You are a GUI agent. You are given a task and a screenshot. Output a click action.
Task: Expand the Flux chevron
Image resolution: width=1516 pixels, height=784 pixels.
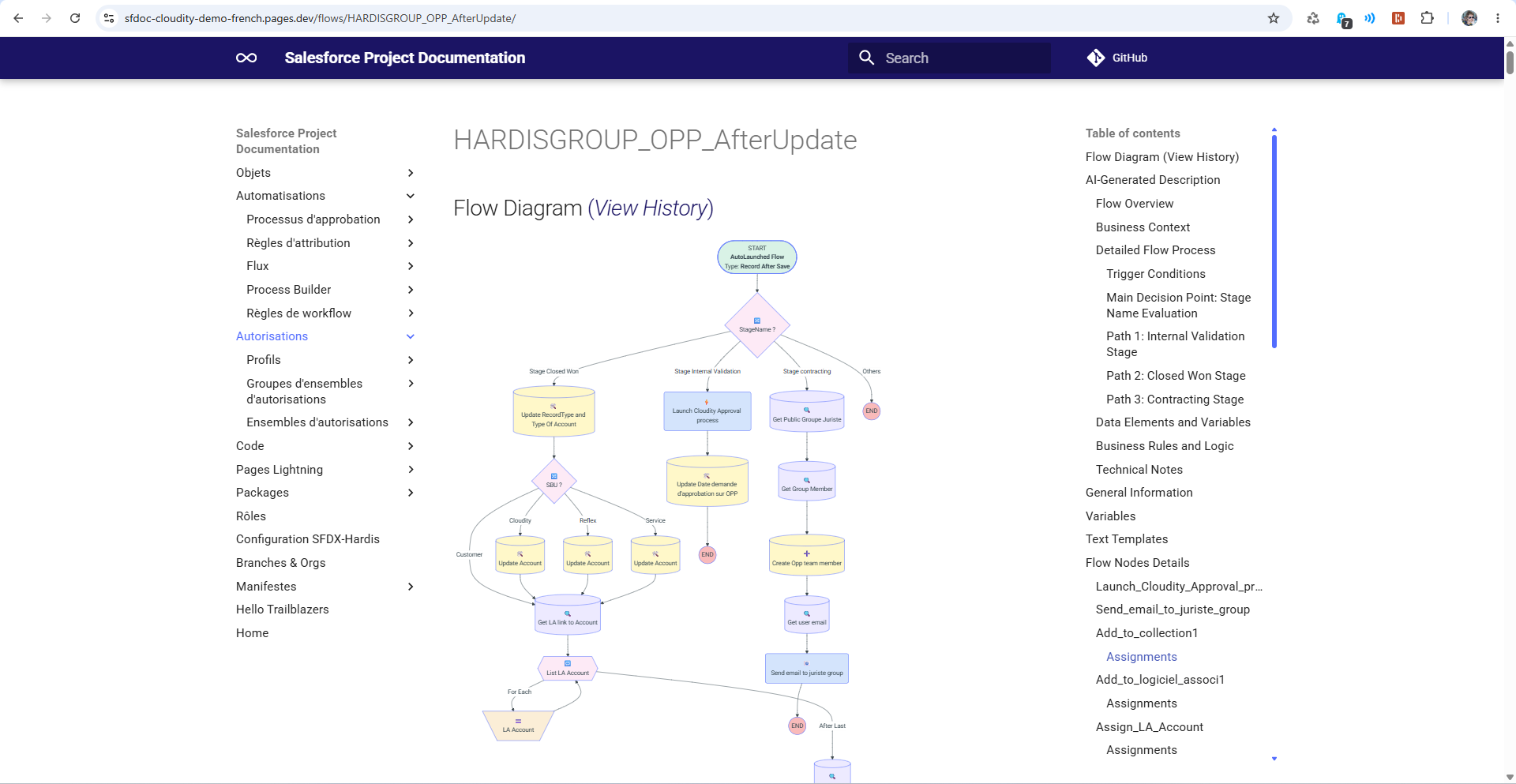(411, 266)
